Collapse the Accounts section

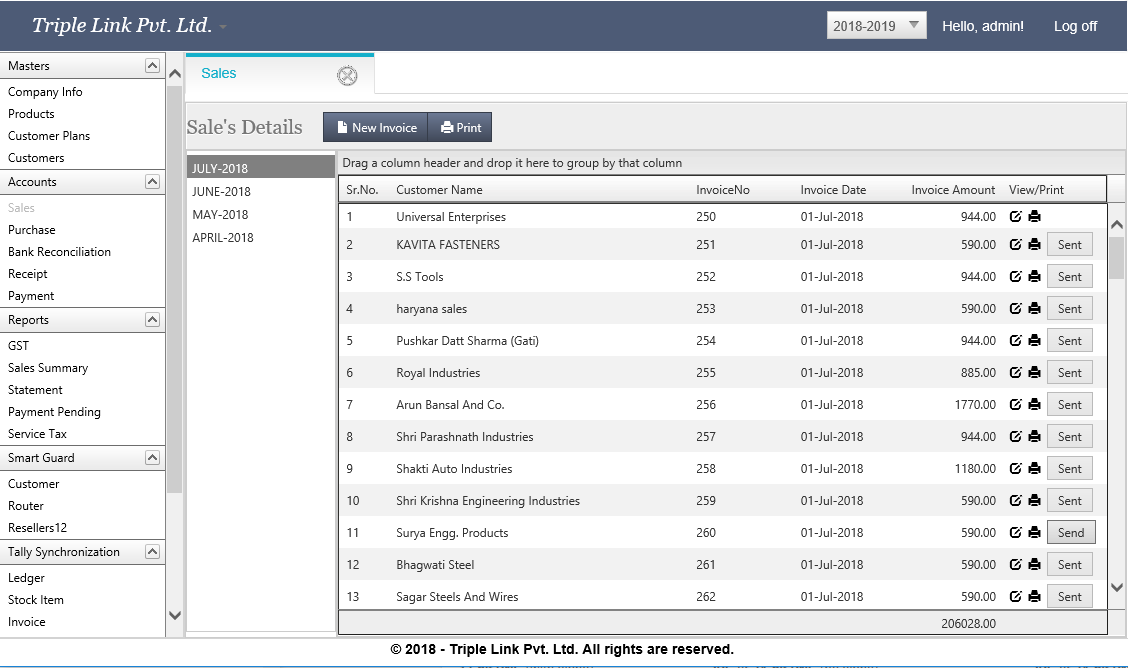point(153,181)
